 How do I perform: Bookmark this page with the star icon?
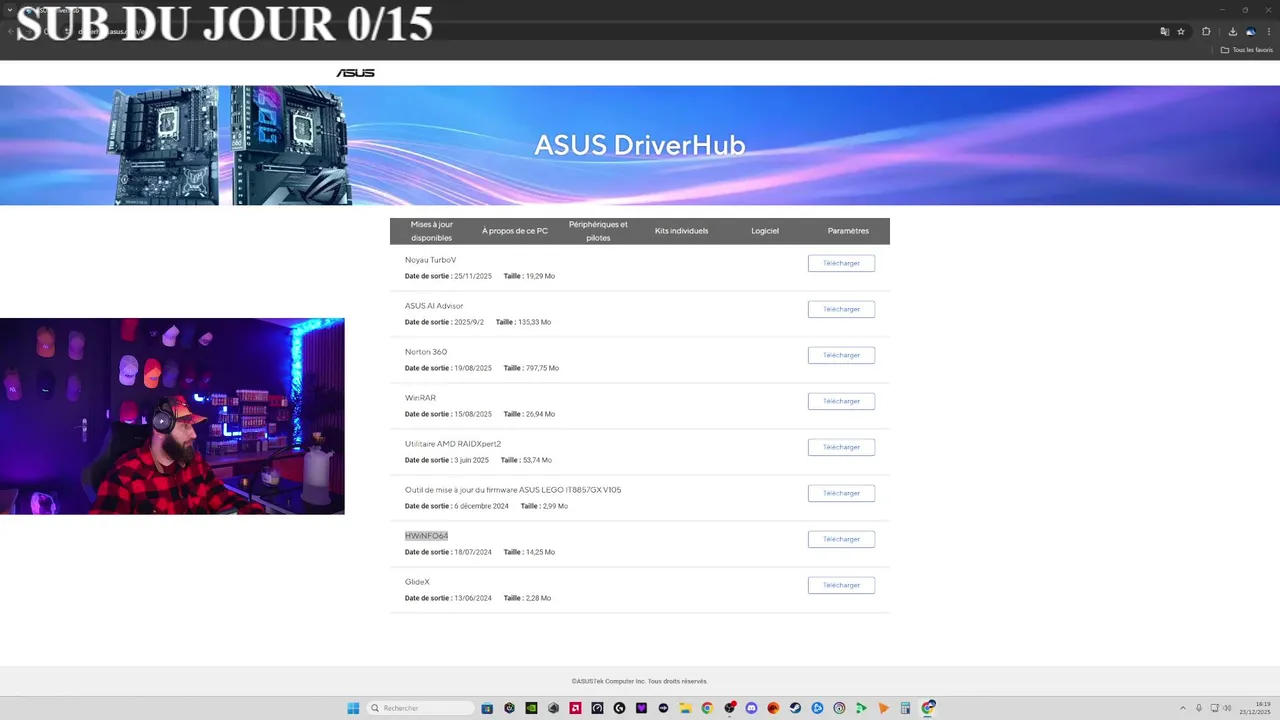(x=1181, y=32)
